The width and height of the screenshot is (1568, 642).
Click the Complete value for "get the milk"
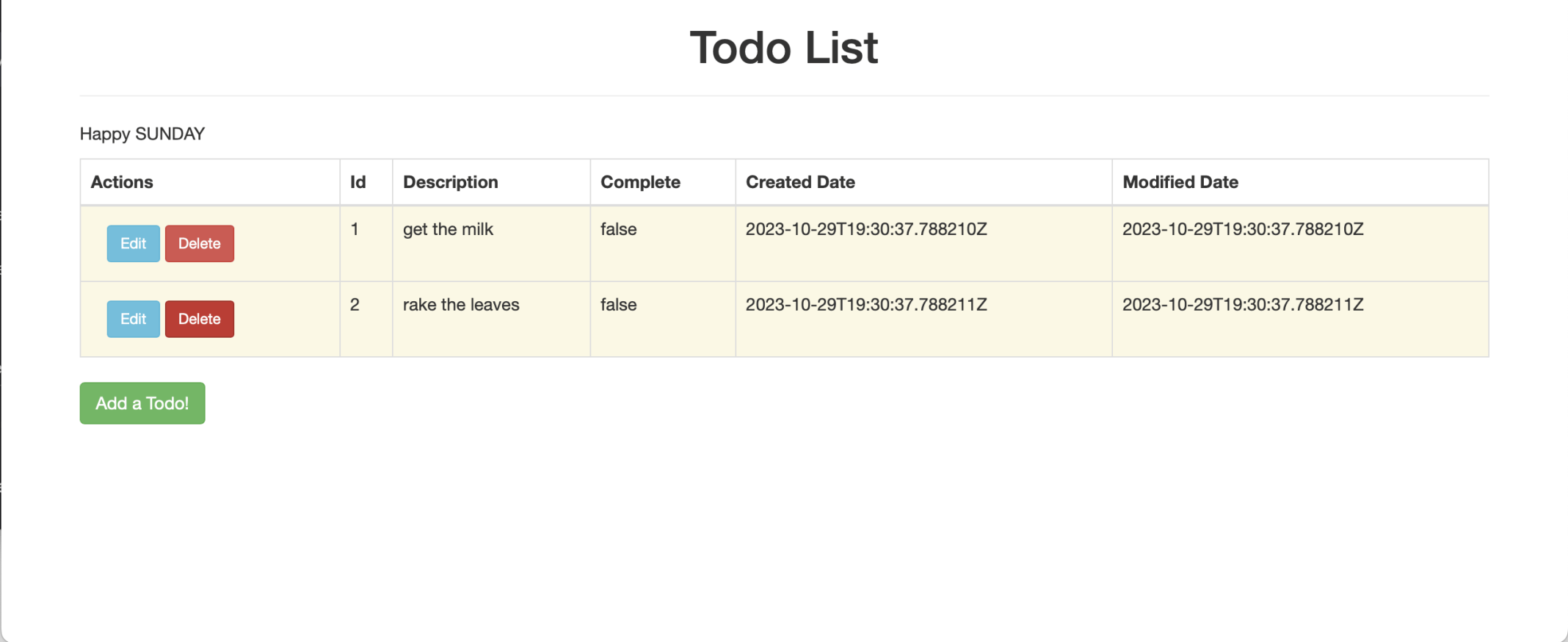pos(618,229)
